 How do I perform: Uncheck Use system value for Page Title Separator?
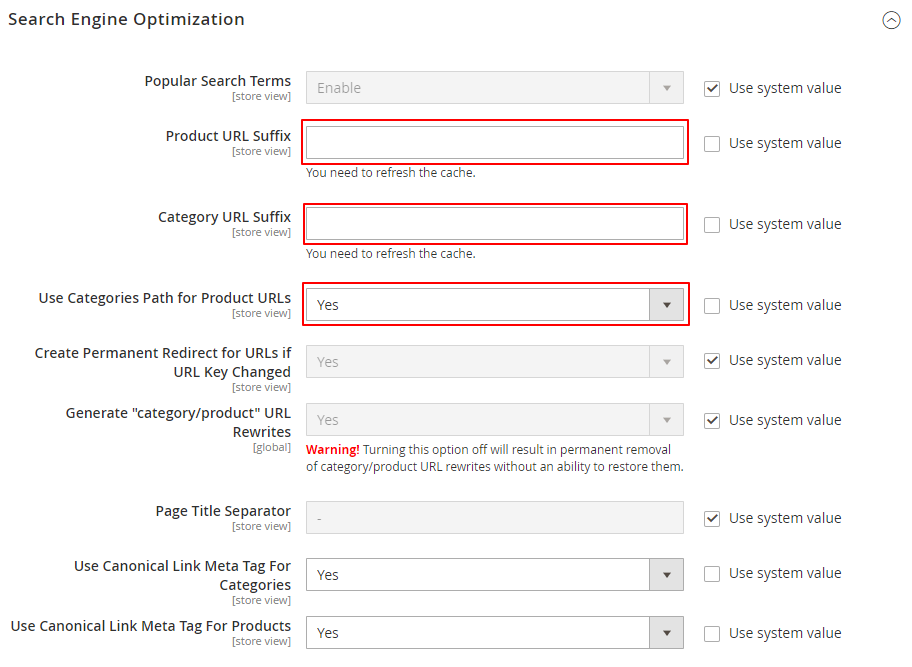711,518
